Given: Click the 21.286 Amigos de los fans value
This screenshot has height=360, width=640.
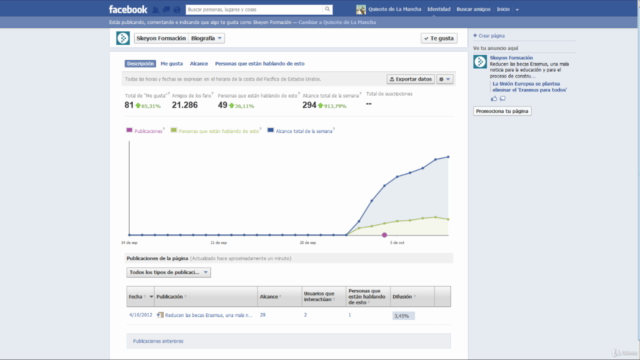Looking at the screenshot, I should point(184,105).
